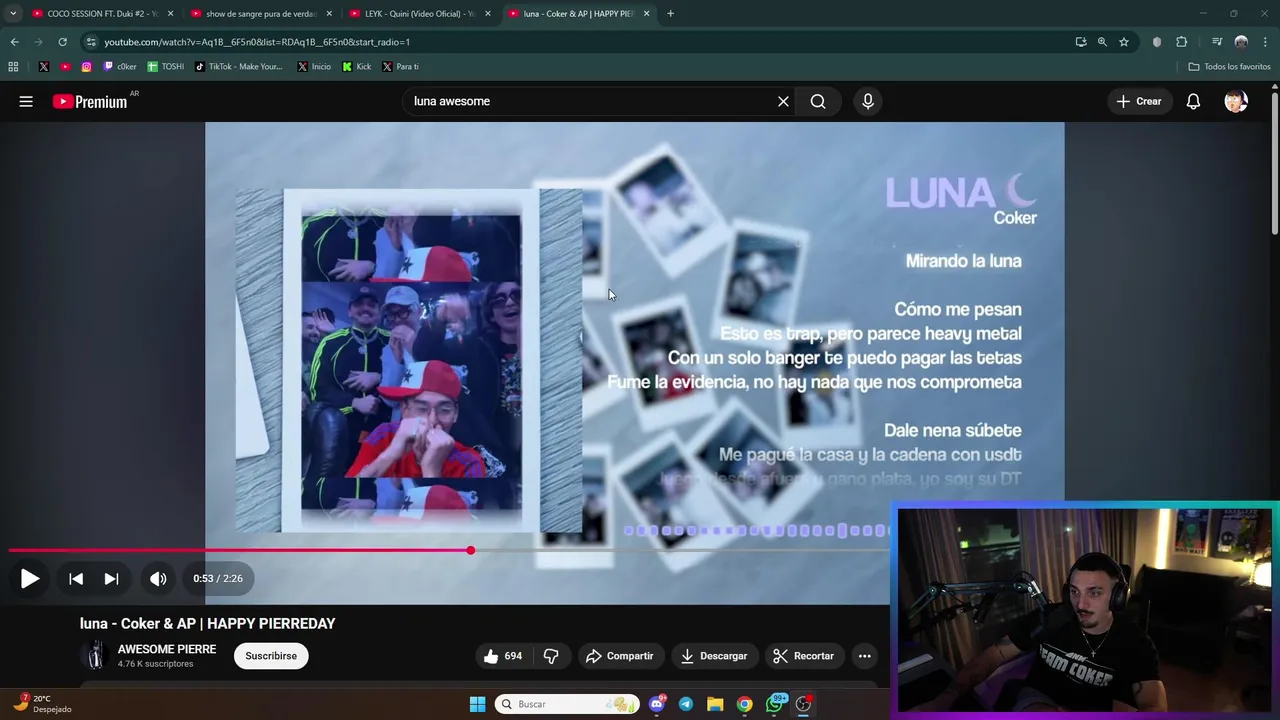Go back in the browser

[x=14, y=42]
